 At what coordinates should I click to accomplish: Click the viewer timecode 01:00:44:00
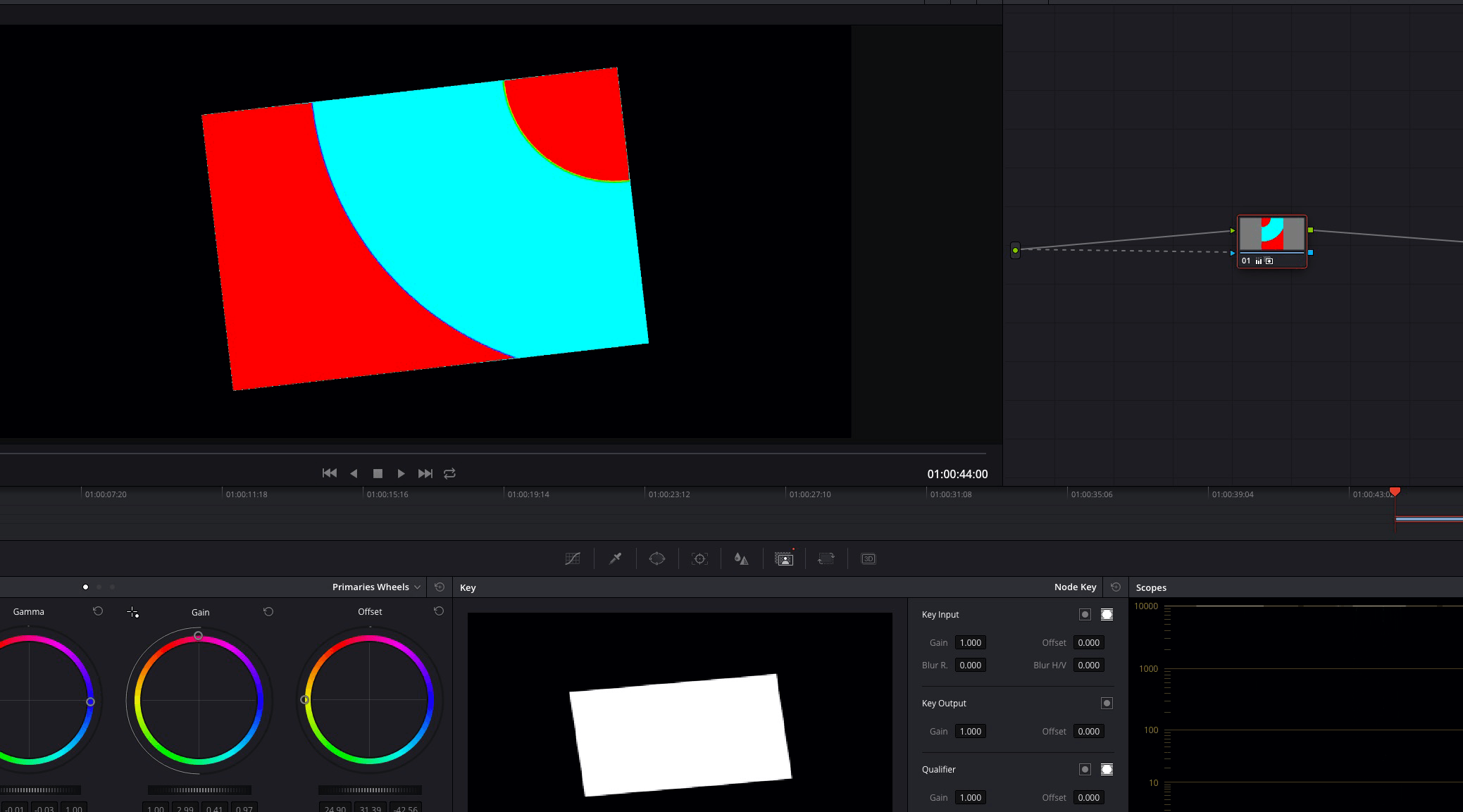tap(957, 474)
